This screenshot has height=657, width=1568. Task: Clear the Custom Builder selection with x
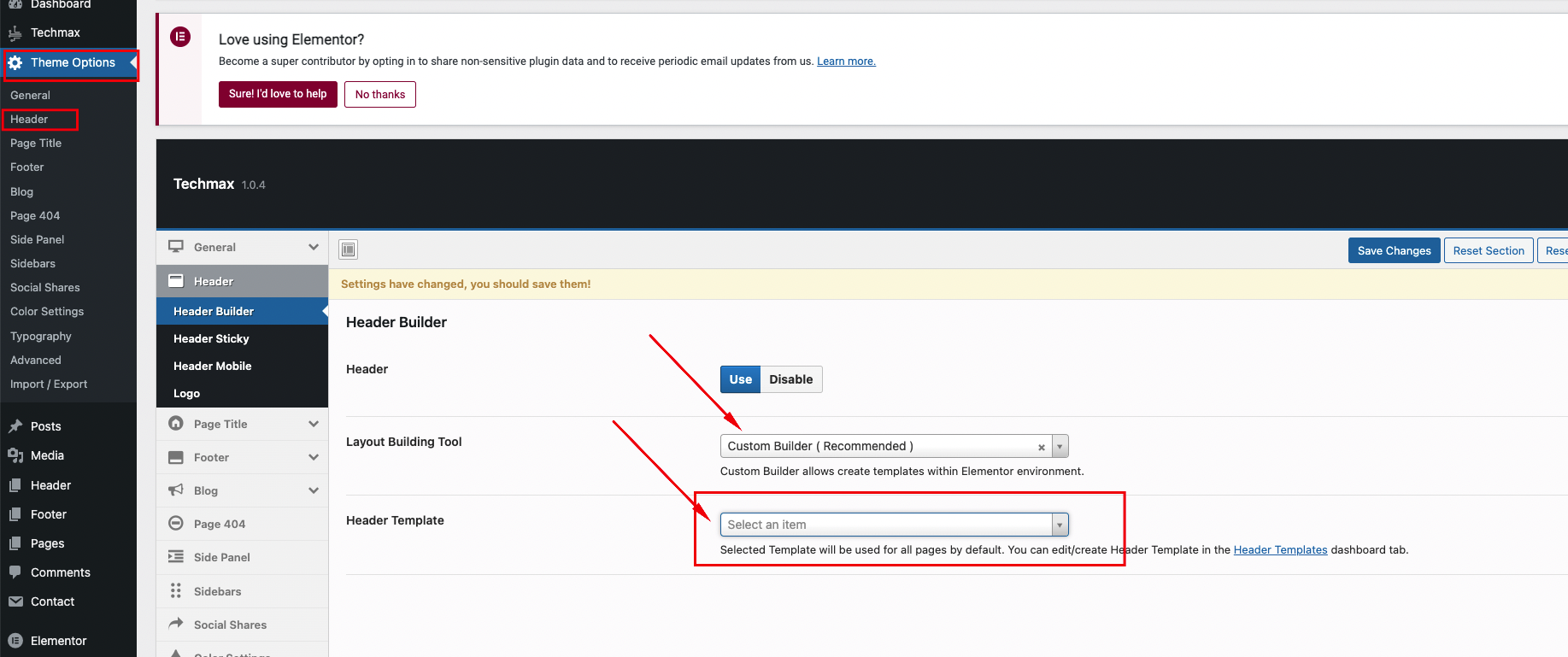pyautogui.click(x=1042, y=447)
